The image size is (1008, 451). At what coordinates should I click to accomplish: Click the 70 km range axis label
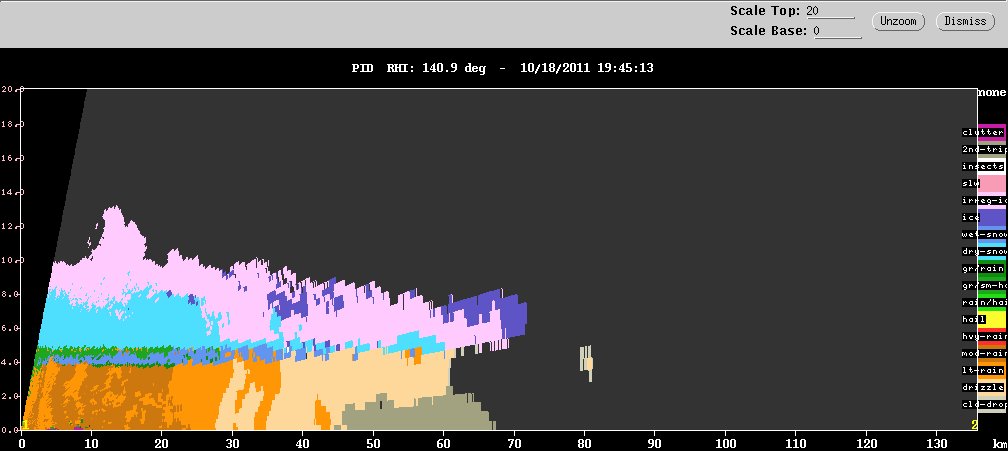click(x=514, y=444)
